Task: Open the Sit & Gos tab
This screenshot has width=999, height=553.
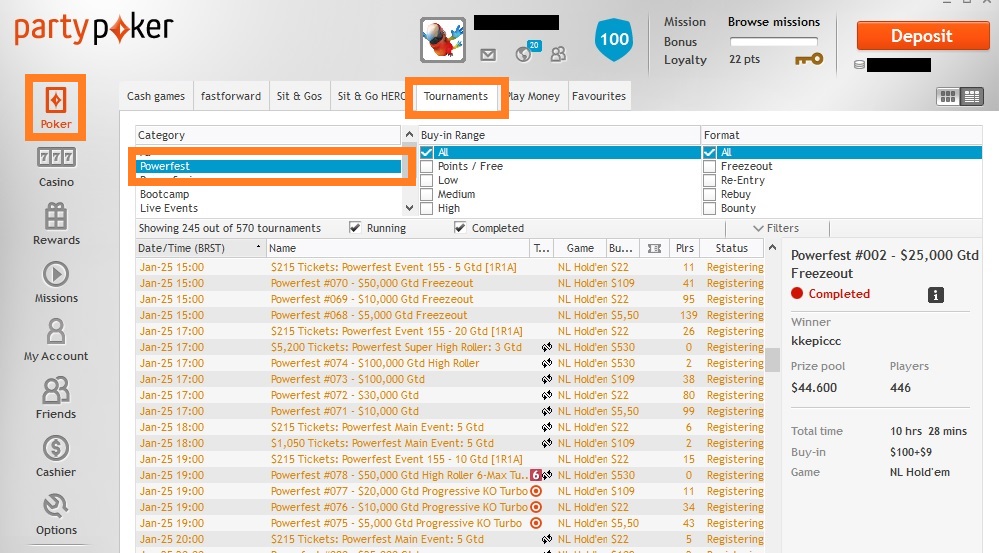Action: pyautogui.click(x=299, y=96)
